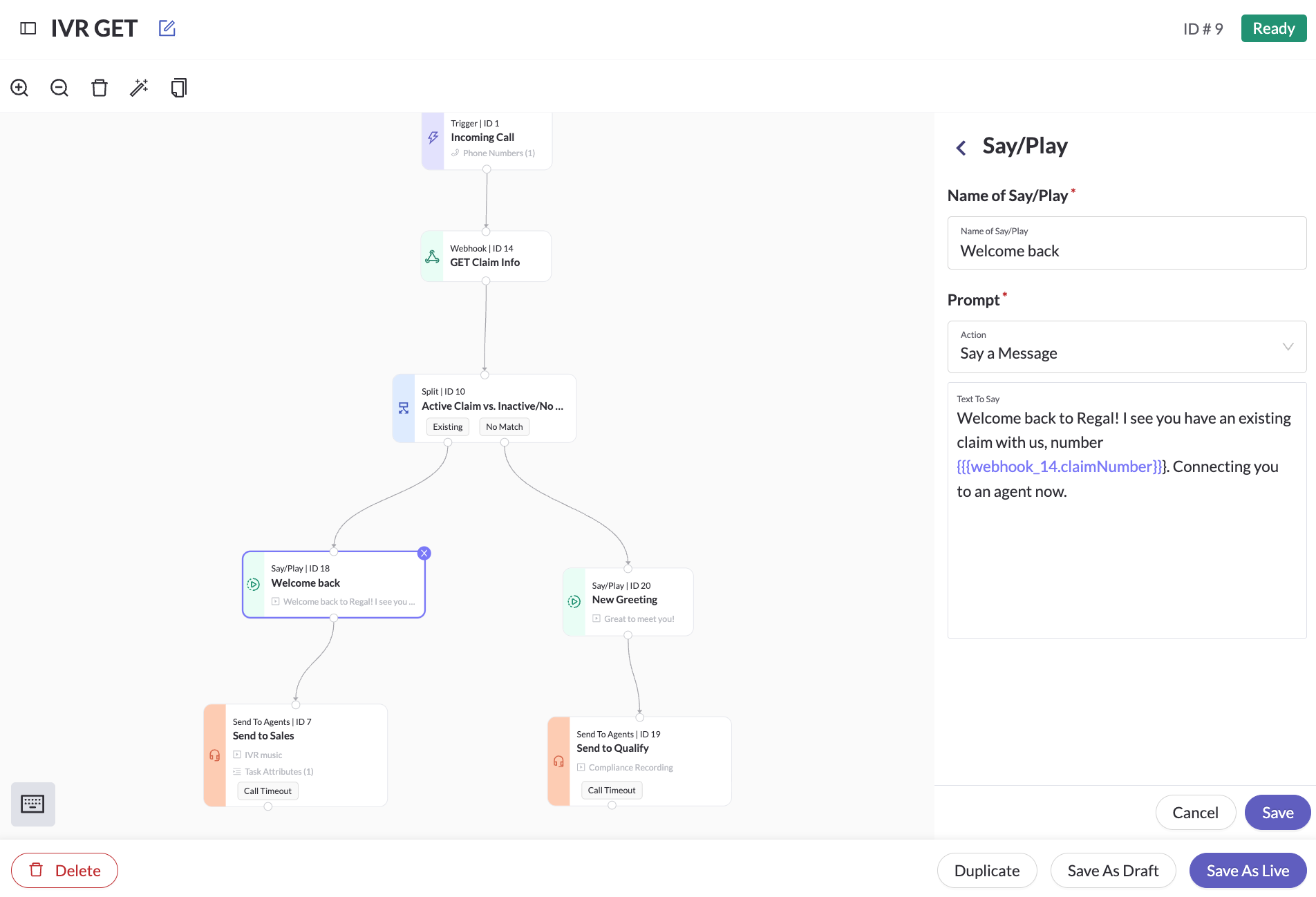The image size is (1316, 897).
Task: Open the keyboard shortcuts icon
Action: 32,804
